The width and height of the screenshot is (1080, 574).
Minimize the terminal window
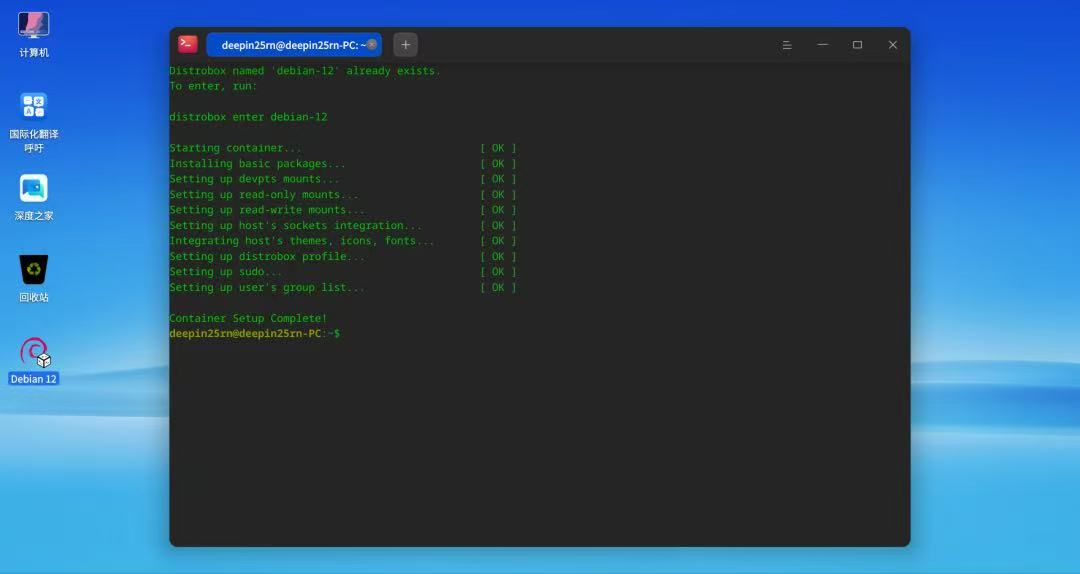click(x=822, y=45)
